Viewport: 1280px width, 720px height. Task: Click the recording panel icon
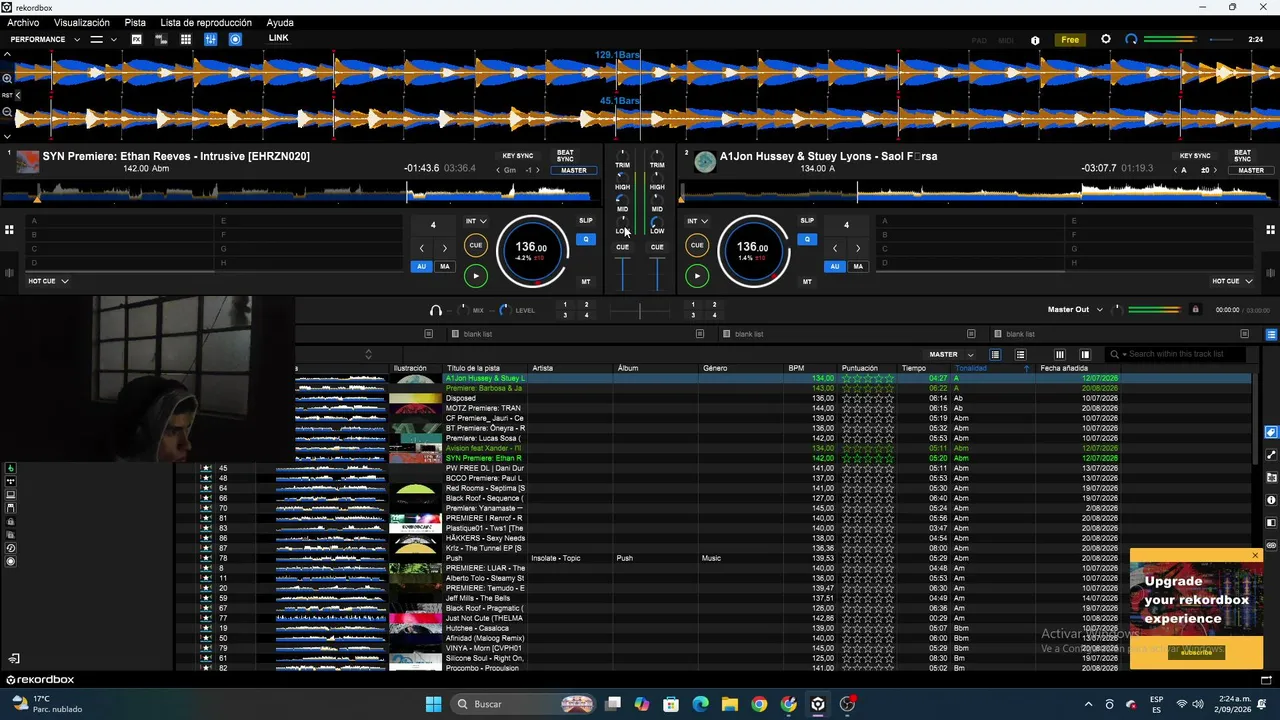[x=235, y=39]
